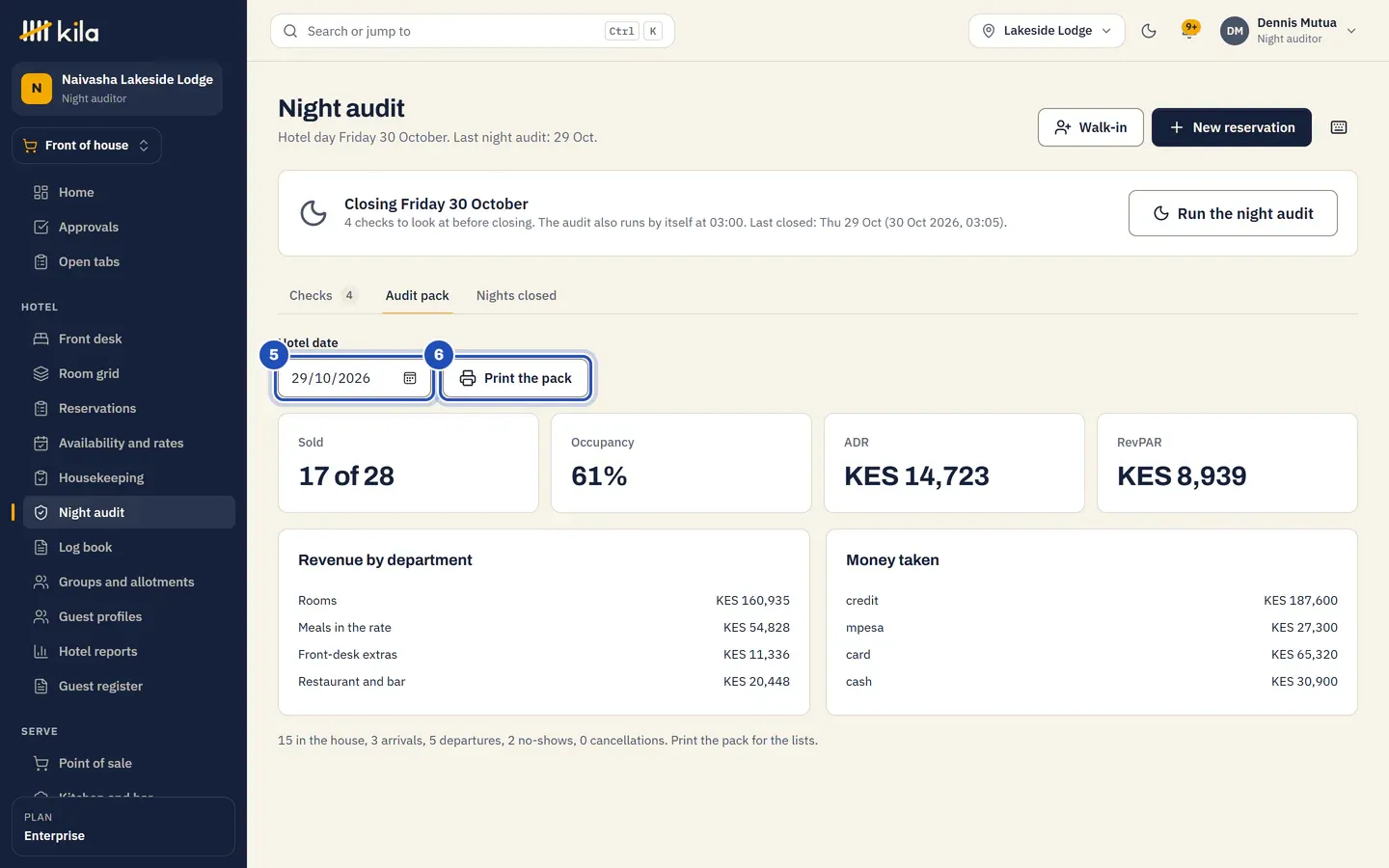Click Run the night audit

pyautogui.click(x=1233, y=213)
